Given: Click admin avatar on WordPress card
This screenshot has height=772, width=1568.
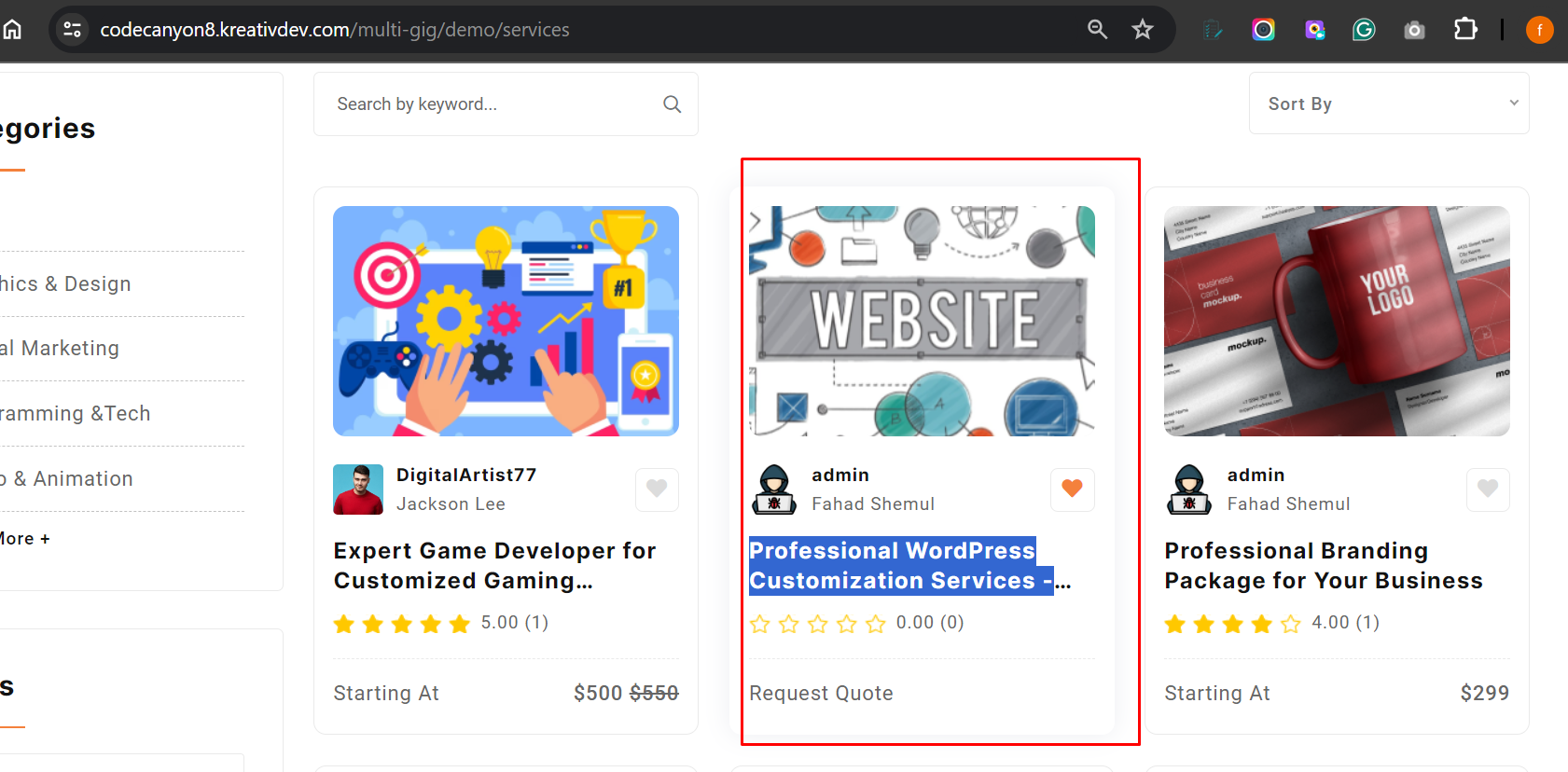Looking at the screenshot, I should pos(774,489).
